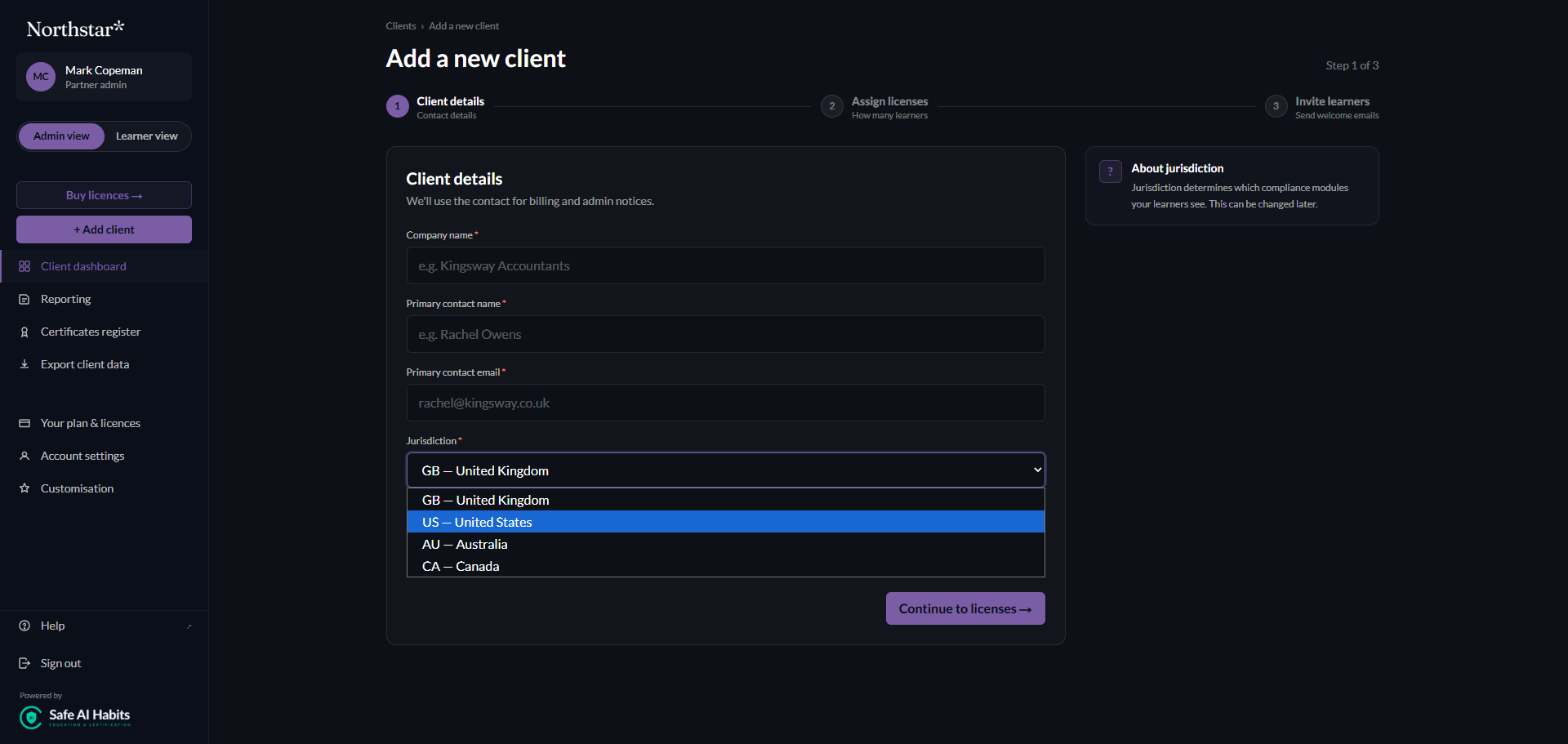Click the Reporting sidebar icon
The height and width of the screenshot is (744, 1568).
[x=24, y=299]
